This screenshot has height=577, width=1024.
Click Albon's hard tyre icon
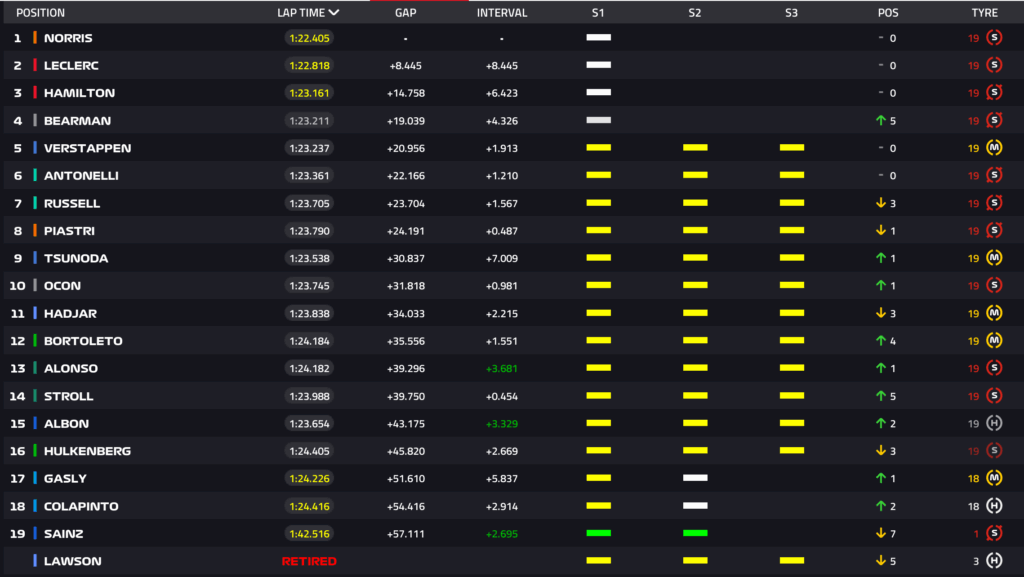tap(994, 424)
